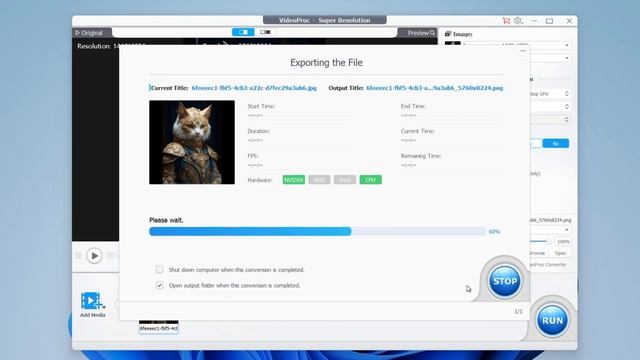This screenshot has width=640, height=360.
Task: Click the 1/1 file counter
Action: [518, 311]
